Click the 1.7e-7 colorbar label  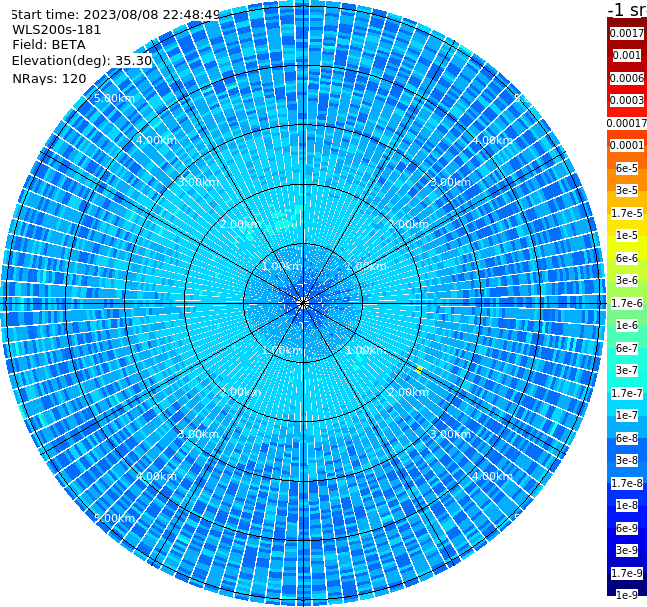627,393
